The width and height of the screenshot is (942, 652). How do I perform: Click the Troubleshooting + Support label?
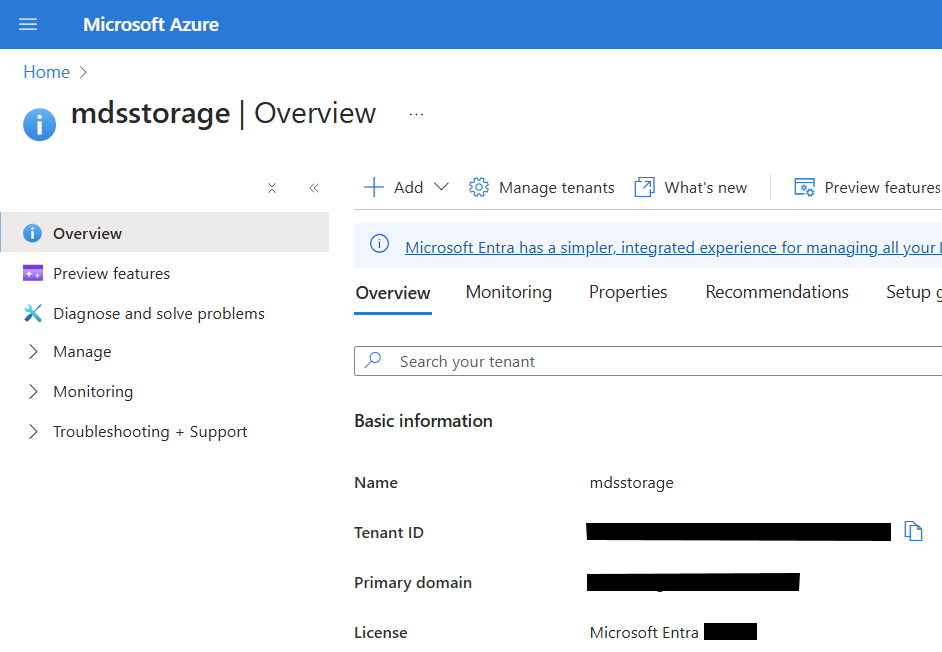tap(150, 431)
